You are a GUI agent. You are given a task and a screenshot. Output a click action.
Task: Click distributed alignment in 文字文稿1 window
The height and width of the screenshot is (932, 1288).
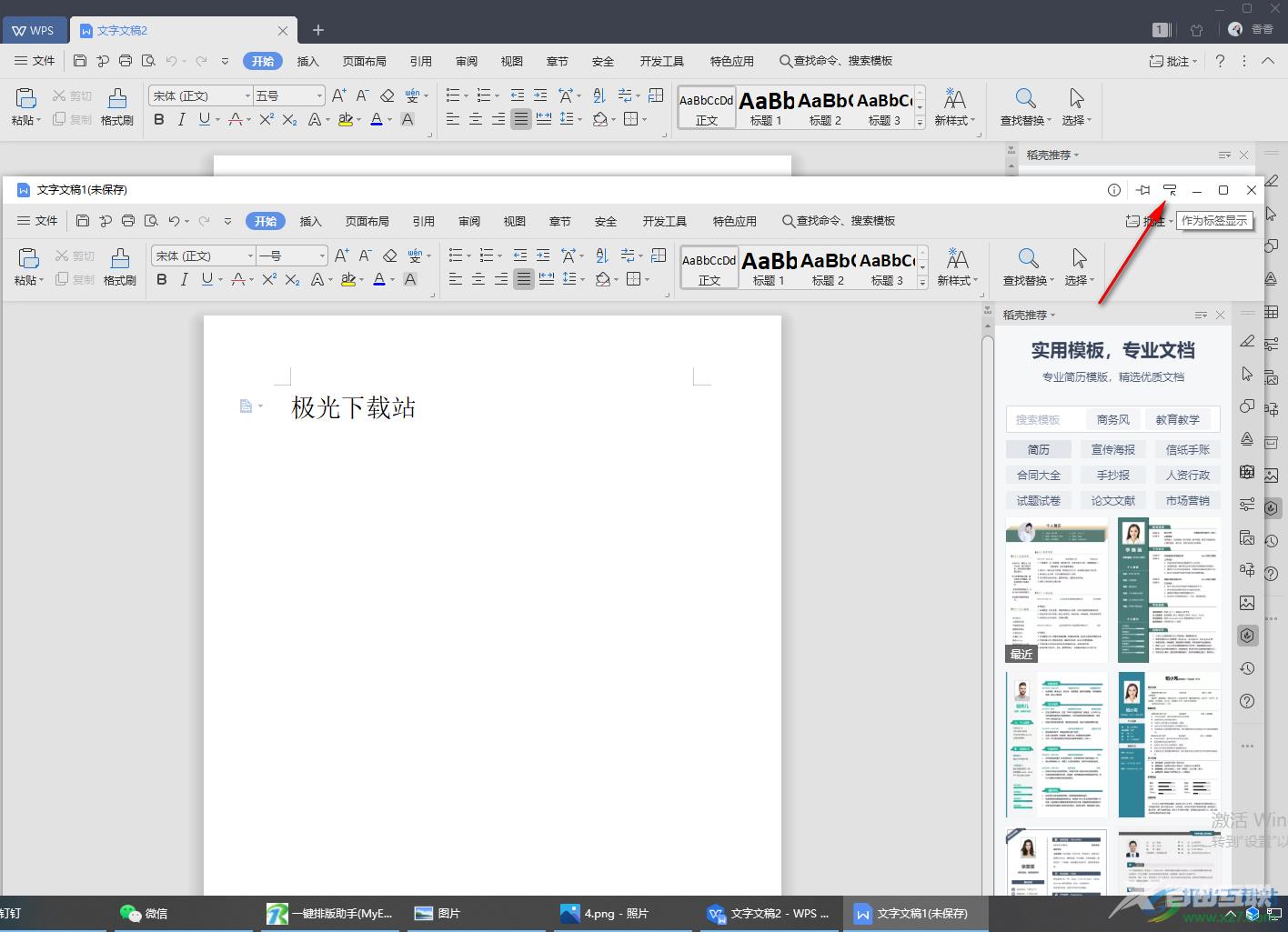pyautogui.click(x=547, y=280)
